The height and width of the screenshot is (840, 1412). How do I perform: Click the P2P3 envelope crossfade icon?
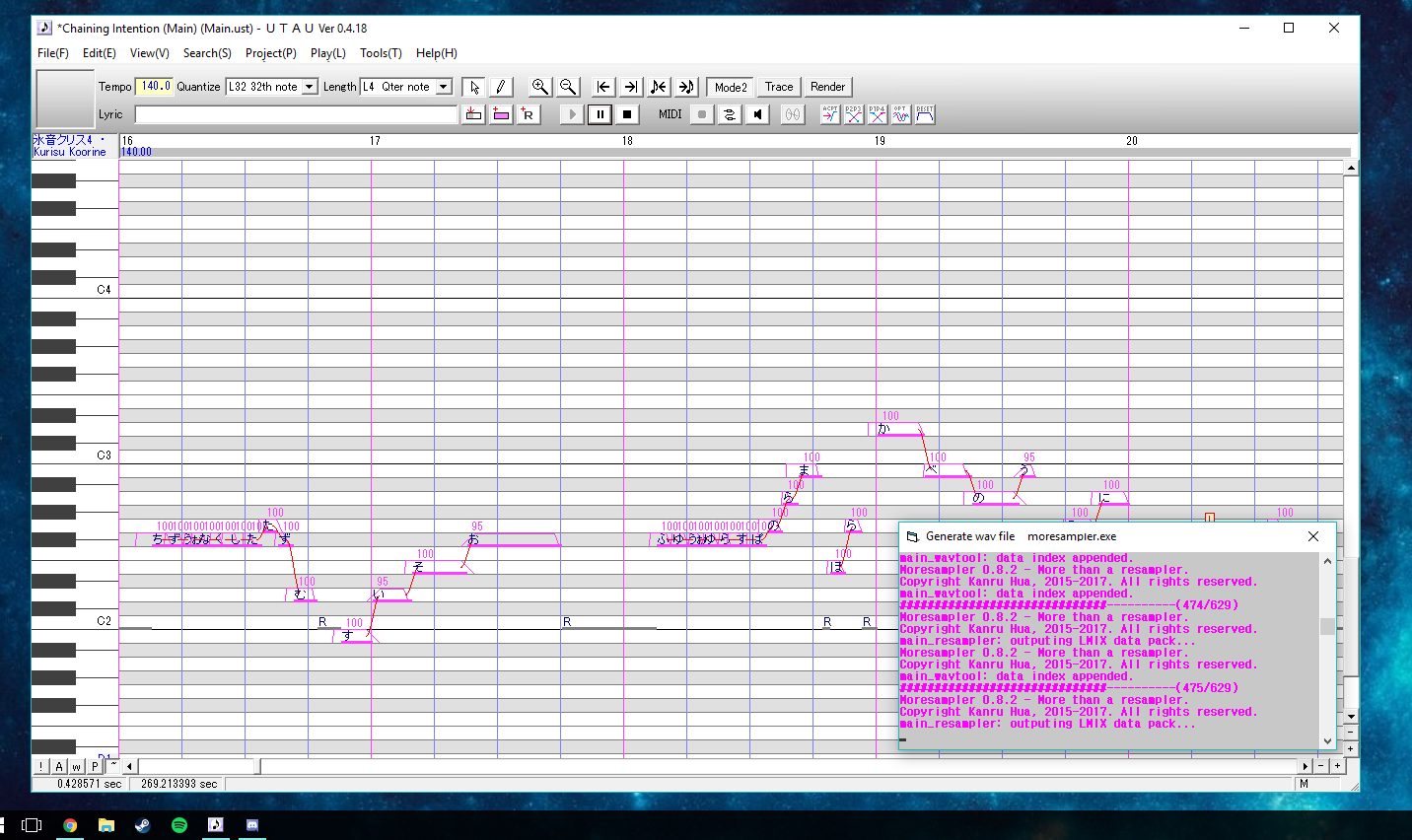coord(854,114)
